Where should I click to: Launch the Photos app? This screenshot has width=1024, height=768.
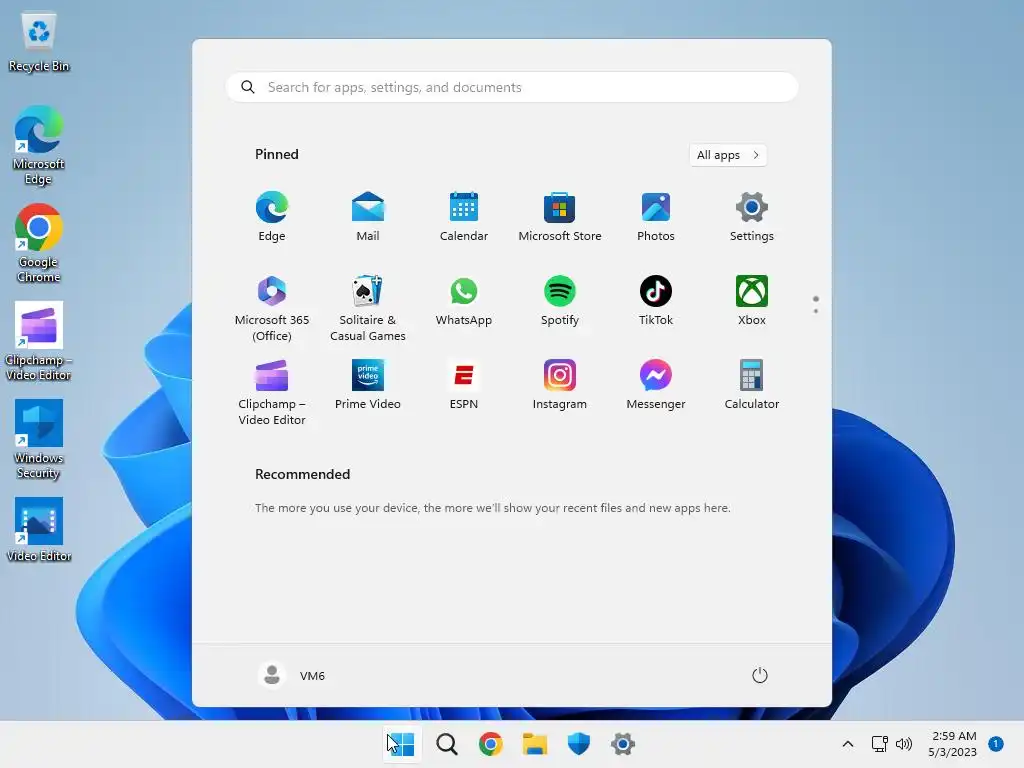(x=656, y=217)
